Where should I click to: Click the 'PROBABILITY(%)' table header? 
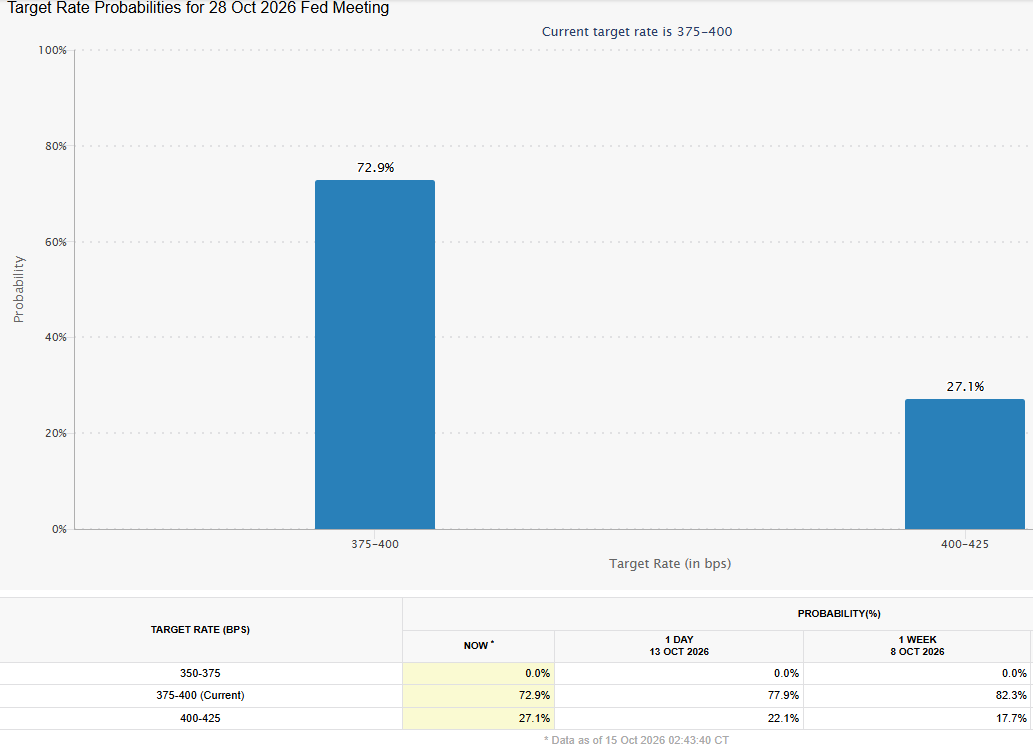point(839,614)
